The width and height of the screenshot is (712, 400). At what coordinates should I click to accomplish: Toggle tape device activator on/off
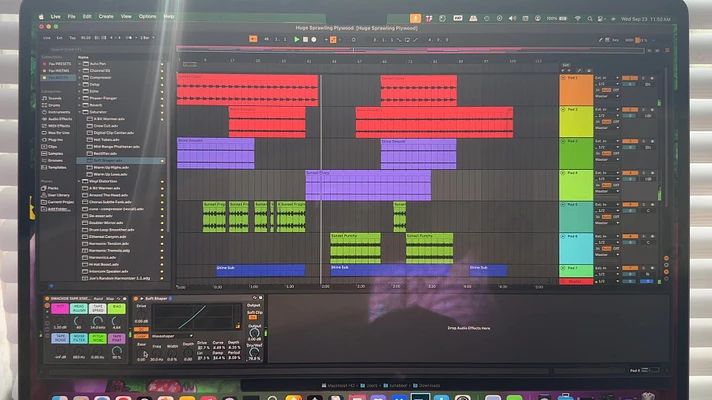point(47,299)
